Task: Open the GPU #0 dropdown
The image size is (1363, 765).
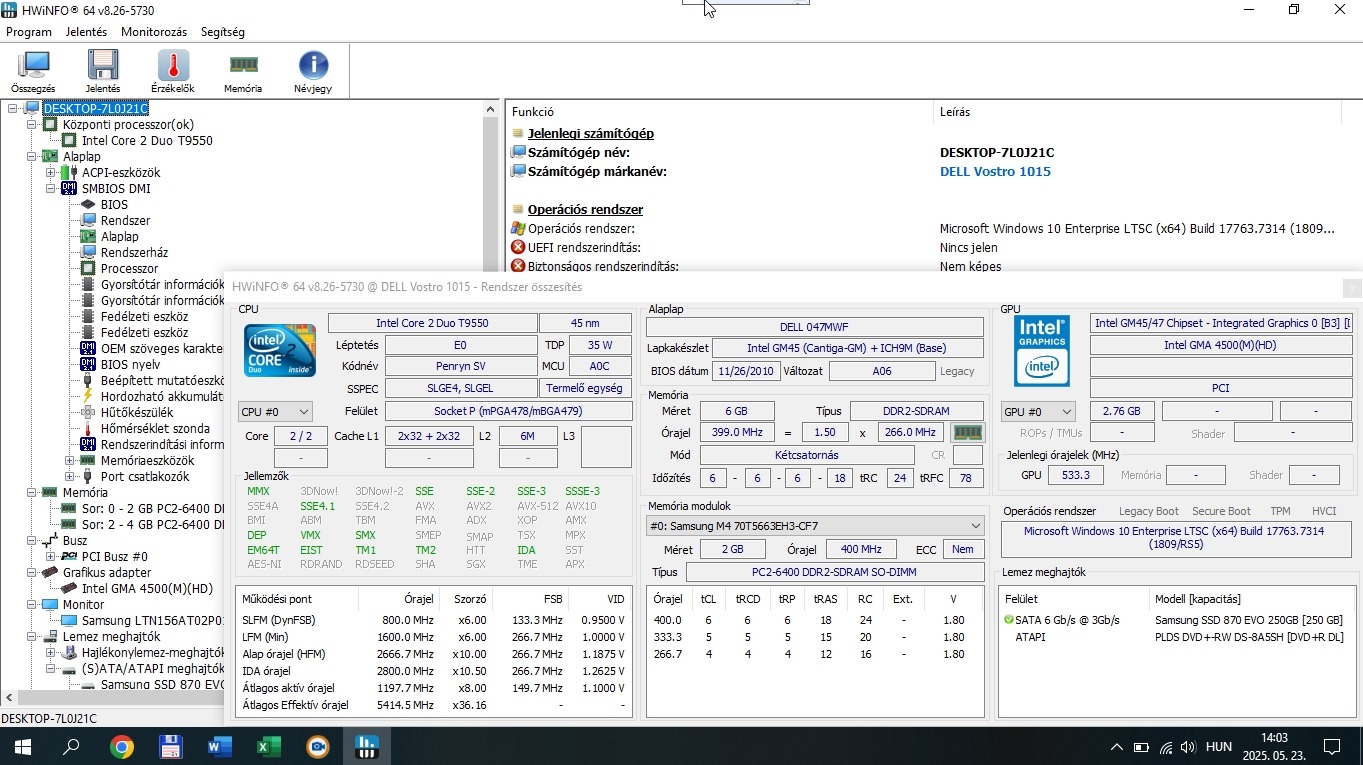Action: pos(1039,412)
